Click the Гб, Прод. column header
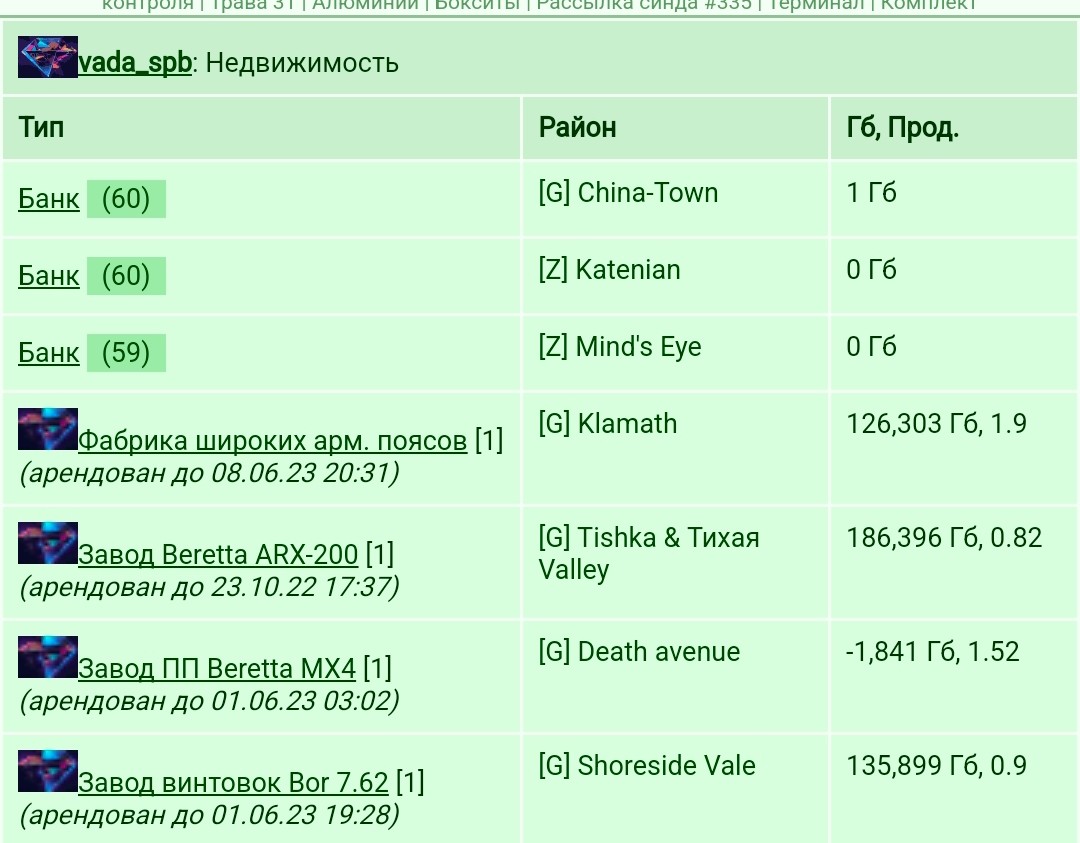 coord(955,128)
